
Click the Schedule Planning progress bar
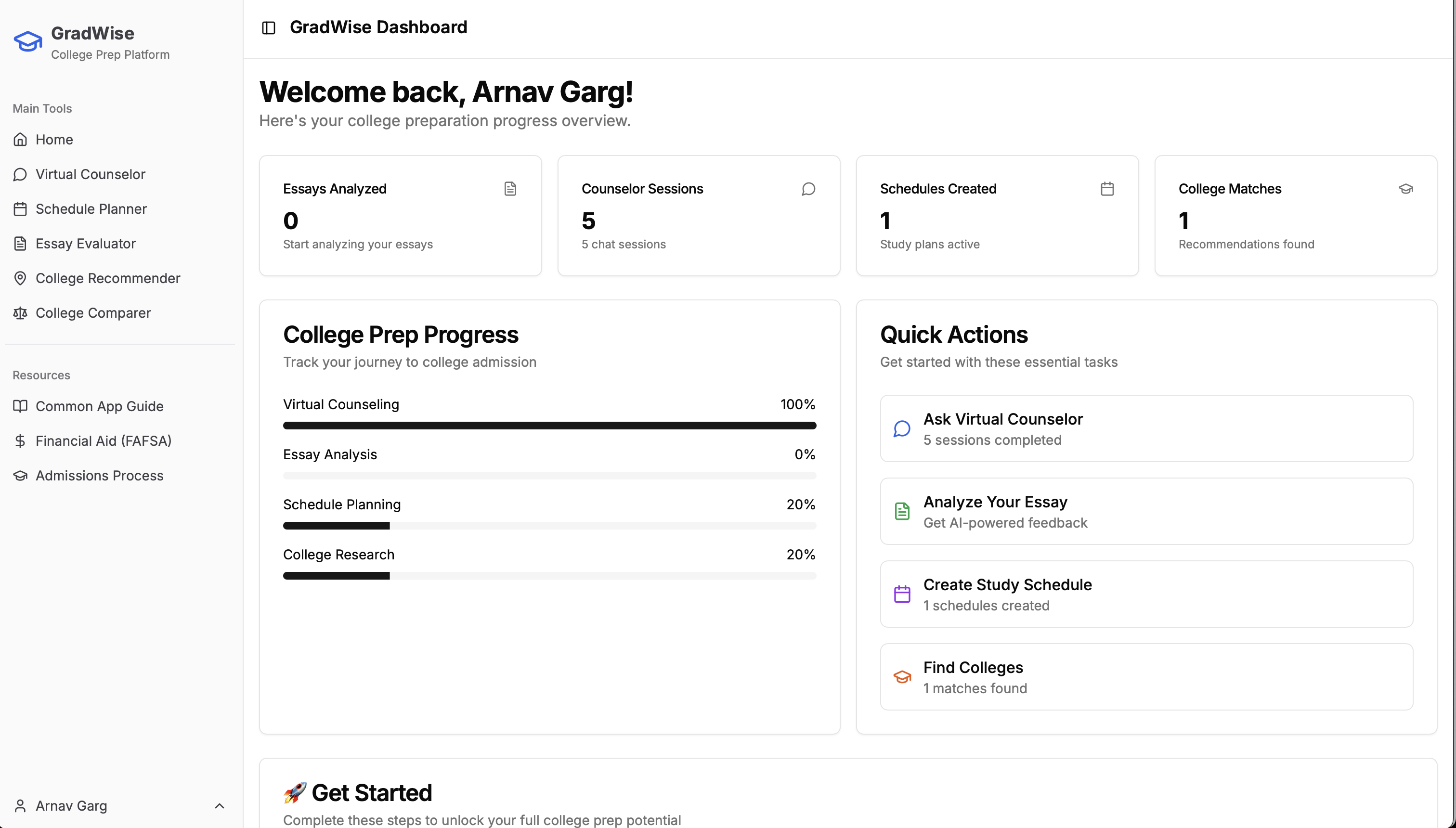click(549, 526)
